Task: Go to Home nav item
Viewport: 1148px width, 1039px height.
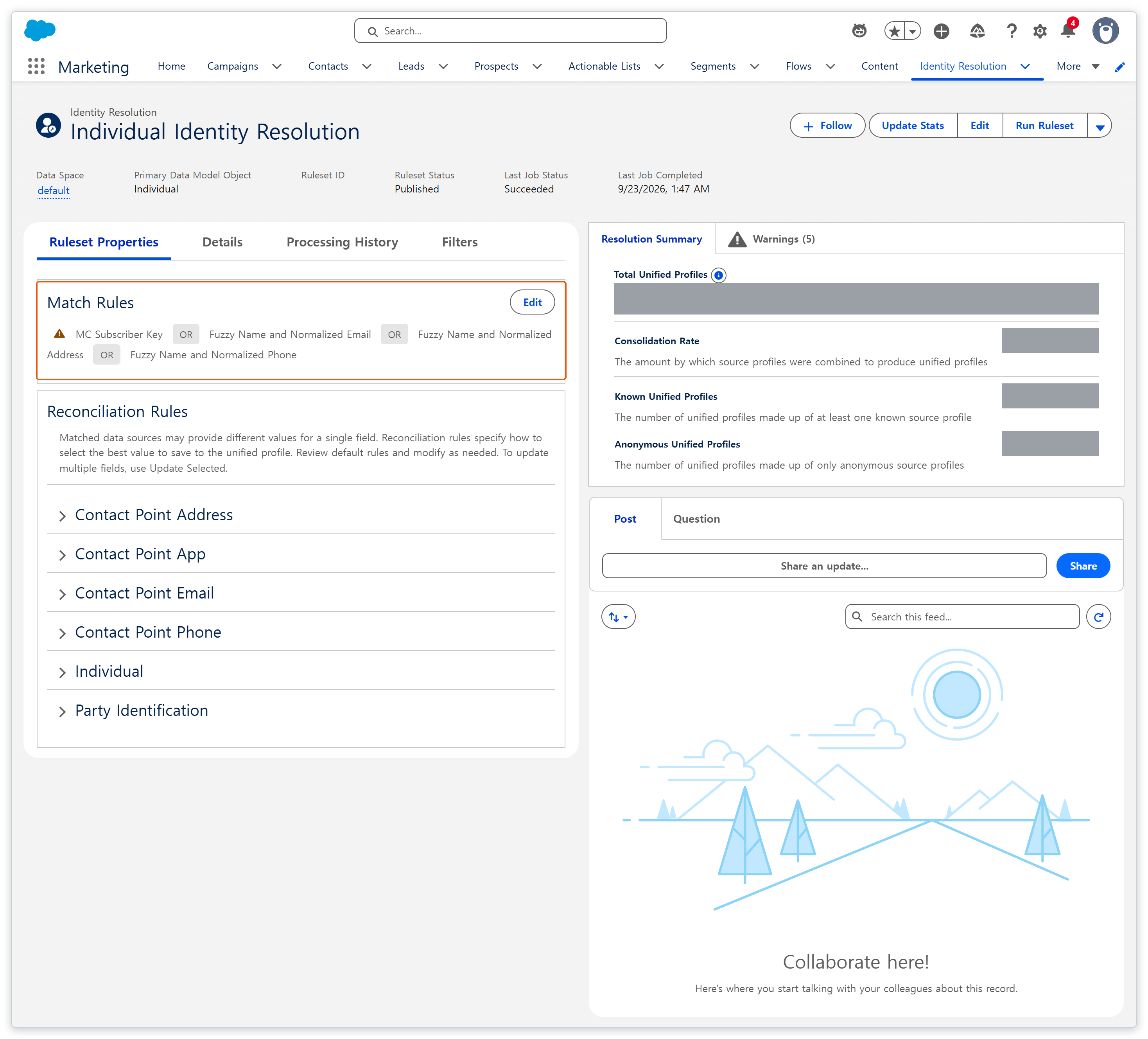Action: [x=171, y=66]
